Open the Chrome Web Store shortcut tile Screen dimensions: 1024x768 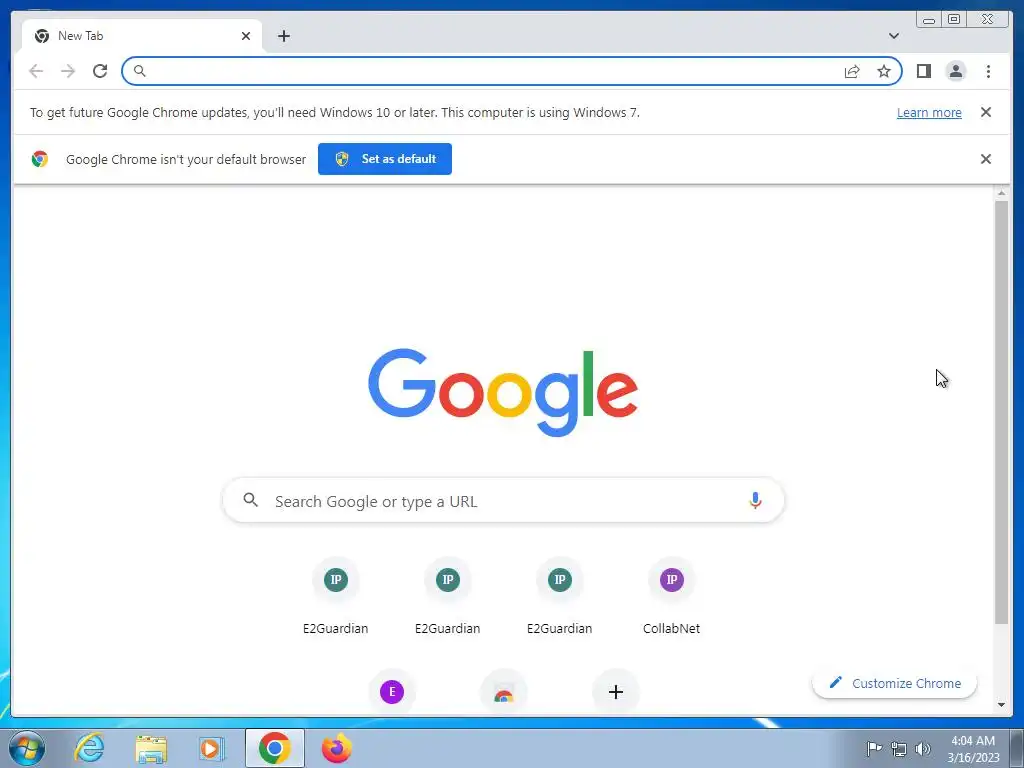click(x=504, y=692)
